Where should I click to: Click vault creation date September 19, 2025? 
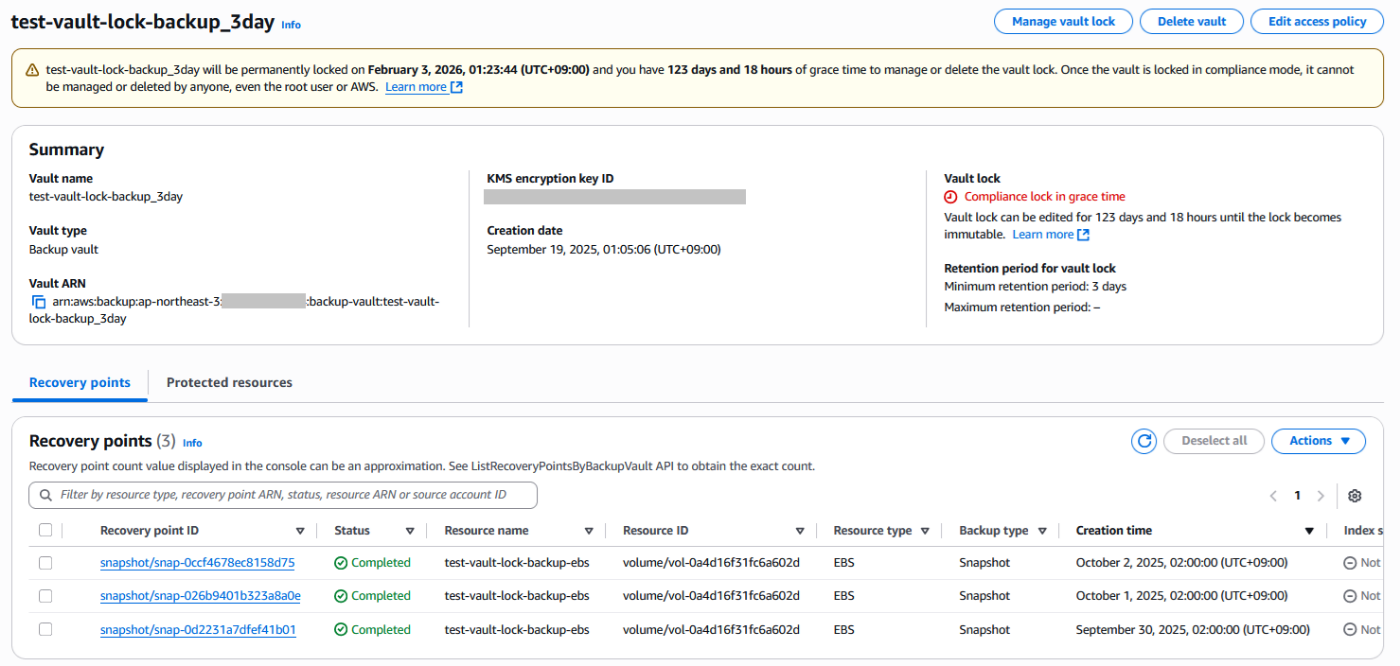click(604, 250)
